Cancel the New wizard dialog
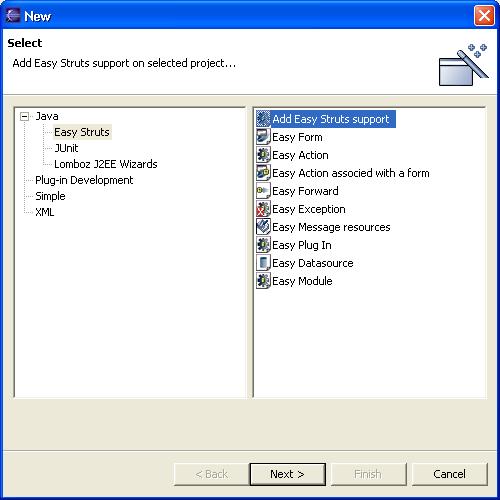Screen dimensions: 500x500 [449, 474]
